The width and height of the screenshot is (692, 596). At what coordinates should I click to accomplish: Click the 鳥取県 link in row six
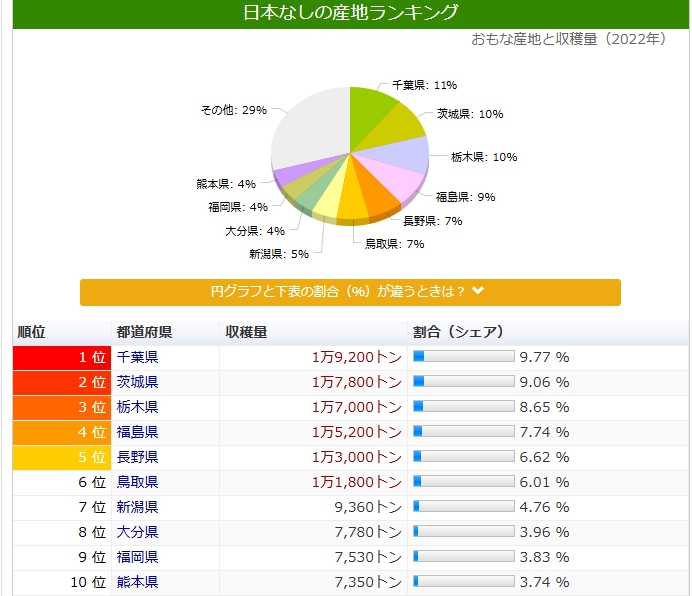137,482
